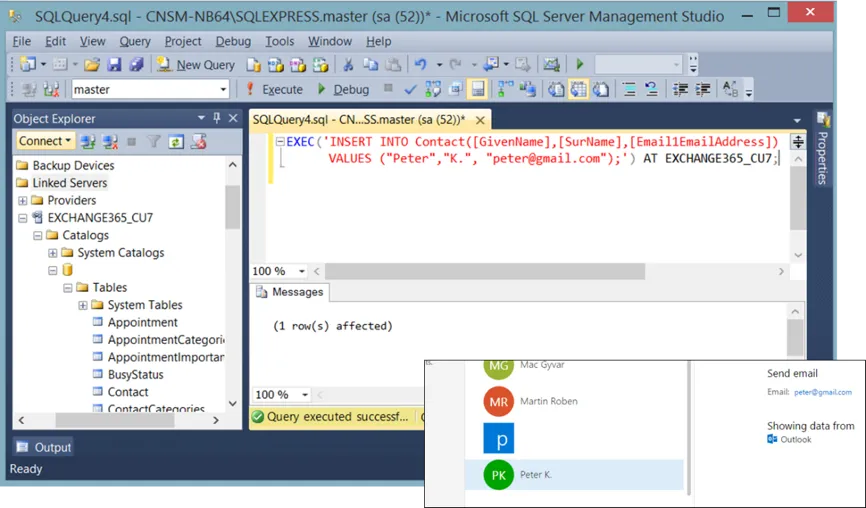
Task: Cut selection with the scissors icon
Action: click(x=348, y=65)
